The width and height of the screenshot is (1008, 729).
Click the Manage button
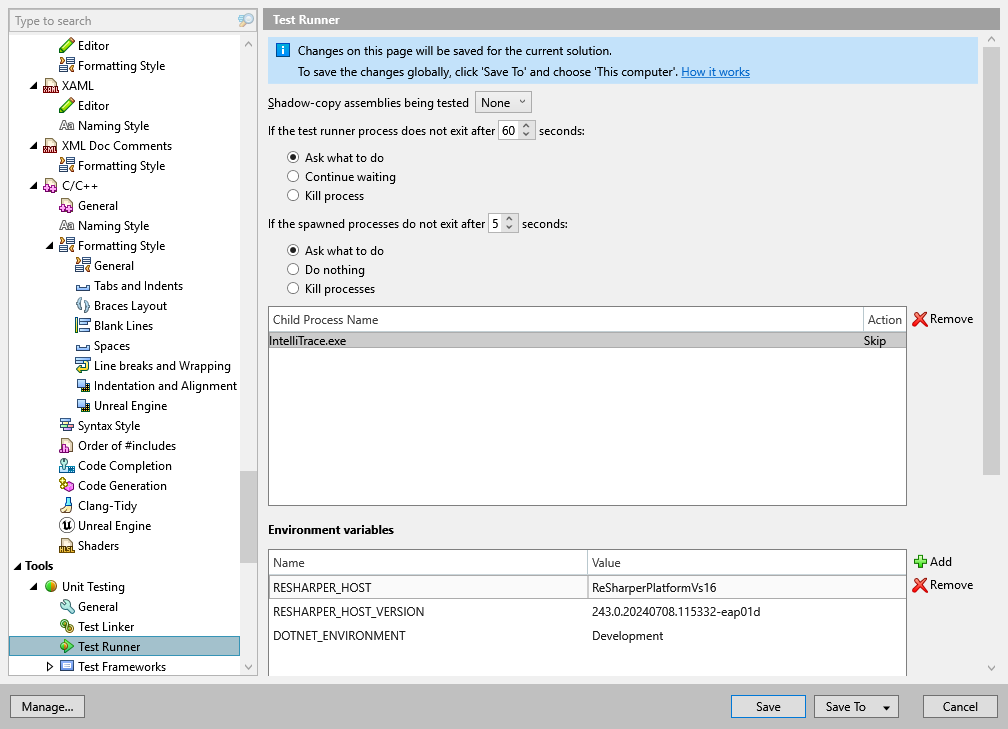[x=47, y=706]
